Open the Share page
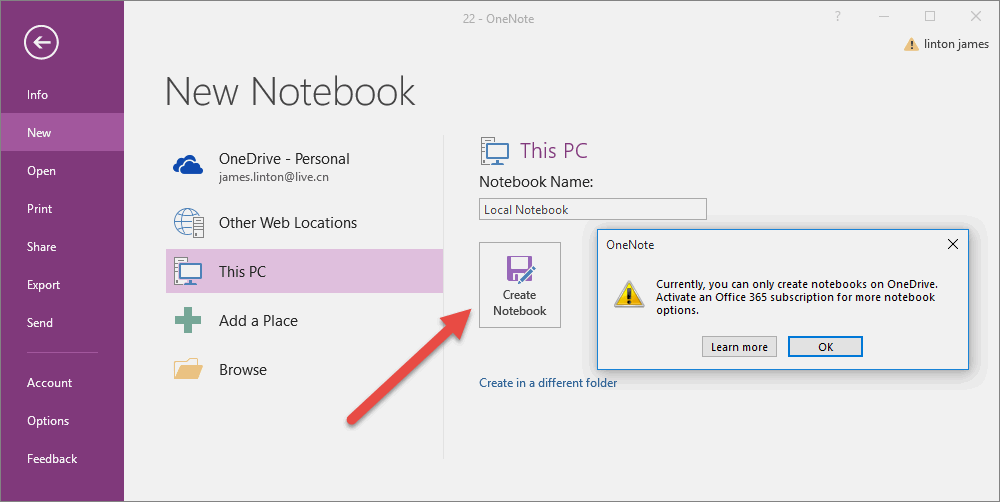 coord(42,247)
